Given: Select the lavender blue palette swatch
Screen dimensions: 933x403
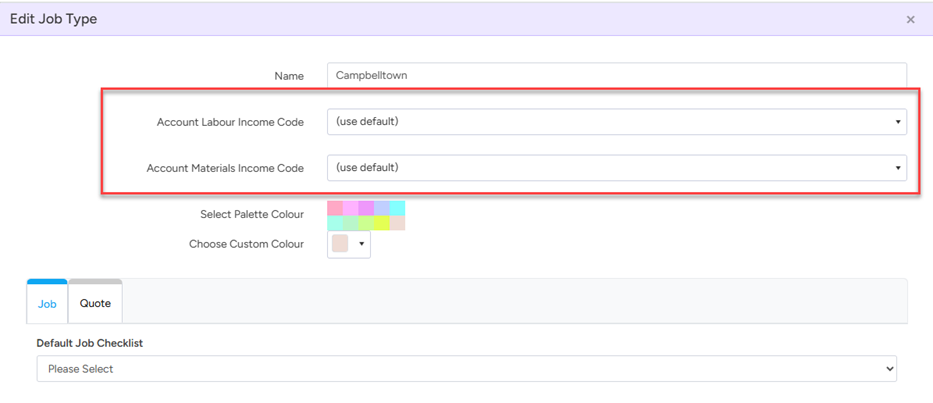Looking at the screenshot, I should (x=382, y=208).
